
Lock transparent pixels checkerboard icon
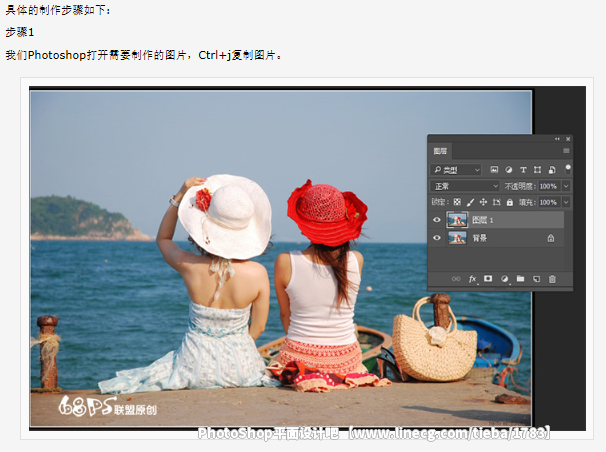[x=457, y=202]
